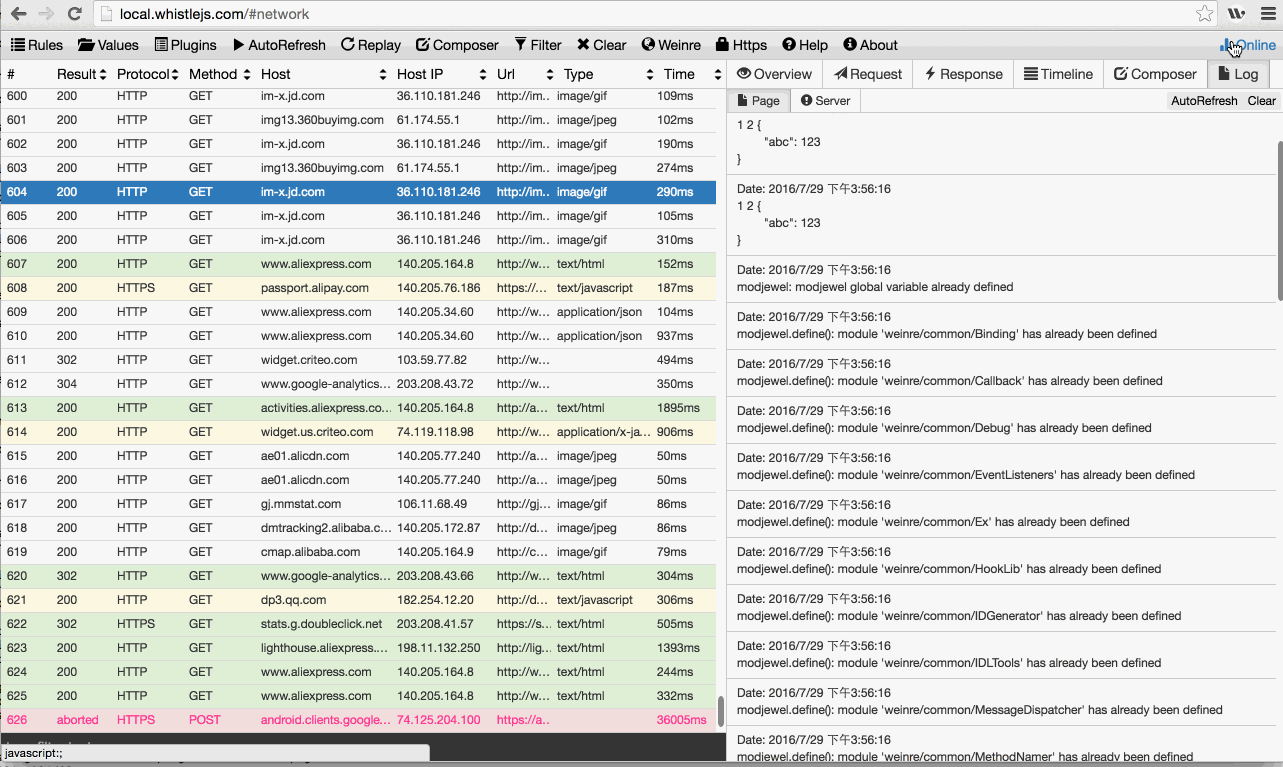Image resolution: width=1283 pixels, height=767 pixels.
Task: Open Weinre globe menu
Action: (x=648, y=45)
